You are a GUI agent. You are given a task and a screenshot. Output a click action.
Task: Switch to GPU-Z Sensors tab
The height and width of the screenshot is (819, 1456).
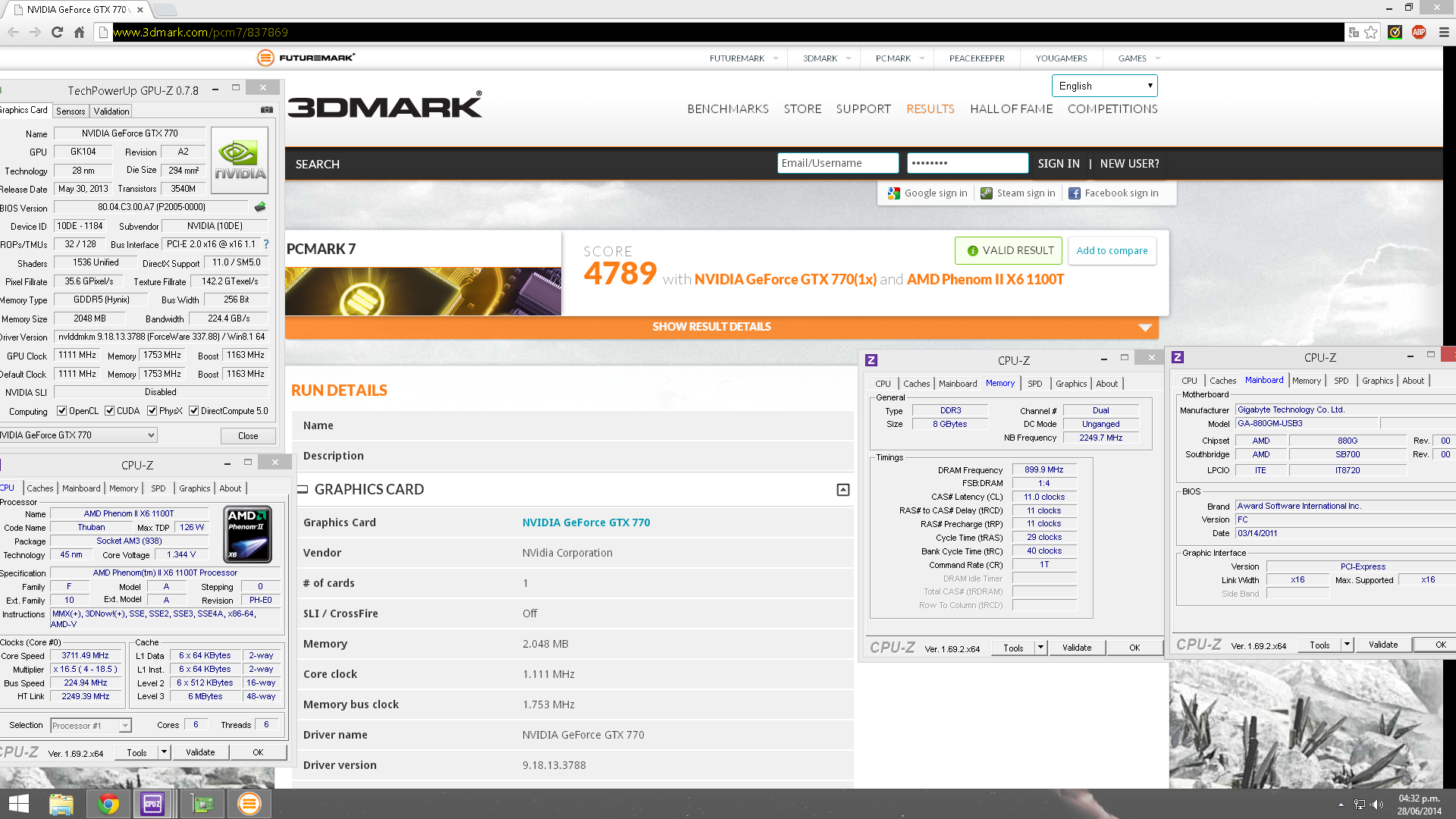tap(71, 111)
